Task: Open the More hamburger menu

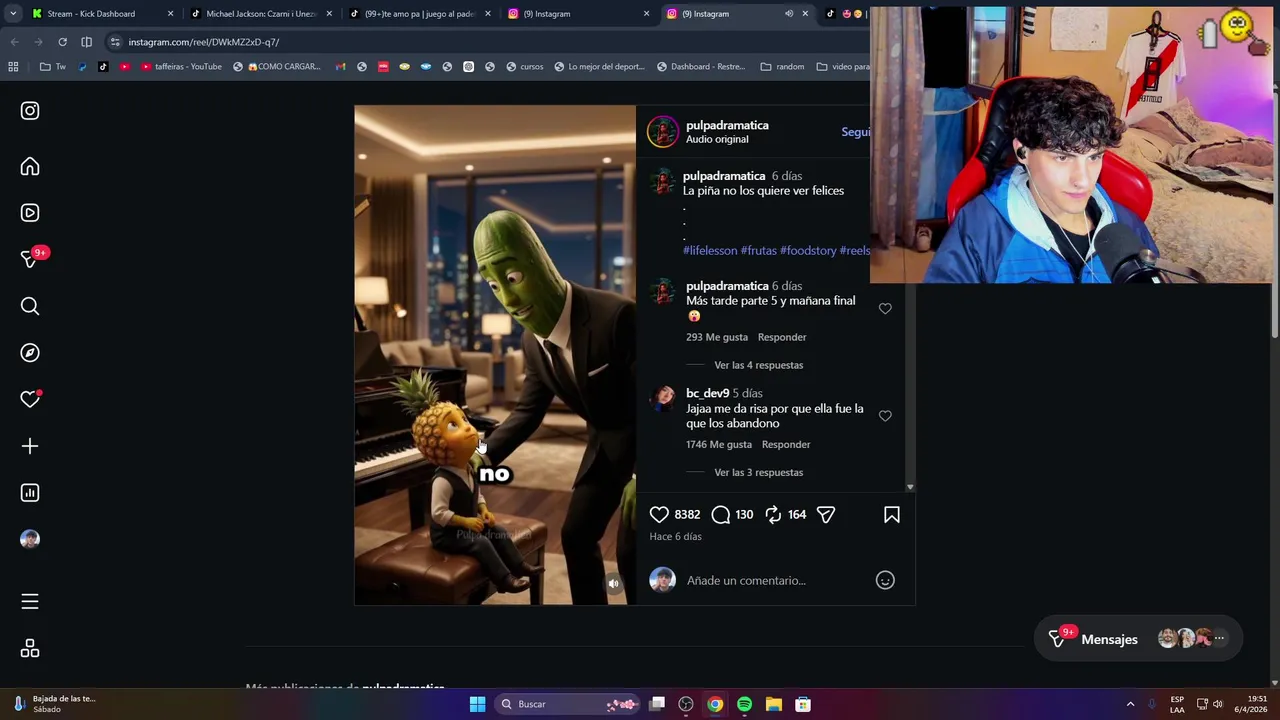Action: pos(30,601)
